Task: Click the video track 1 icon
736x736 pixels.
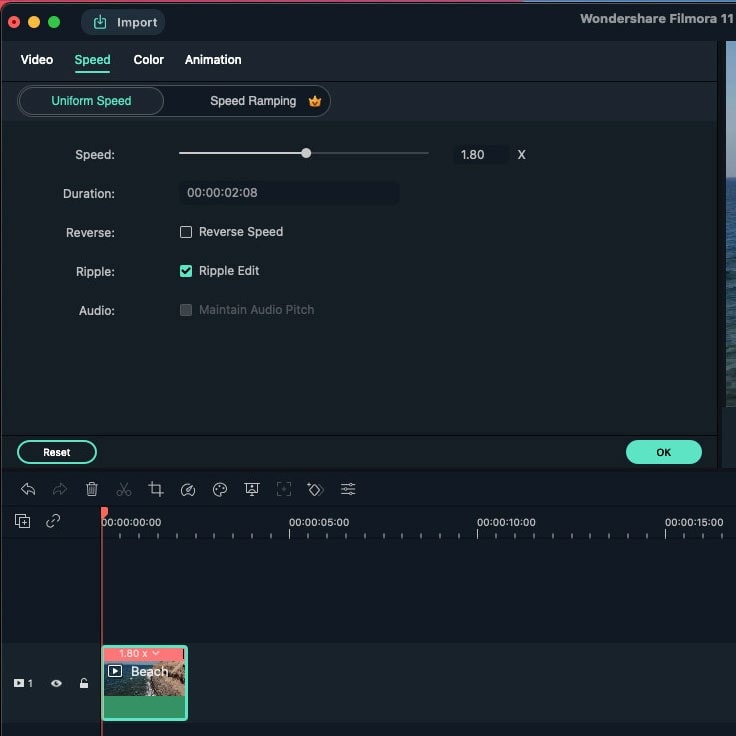Action: (x=19, y=683)
